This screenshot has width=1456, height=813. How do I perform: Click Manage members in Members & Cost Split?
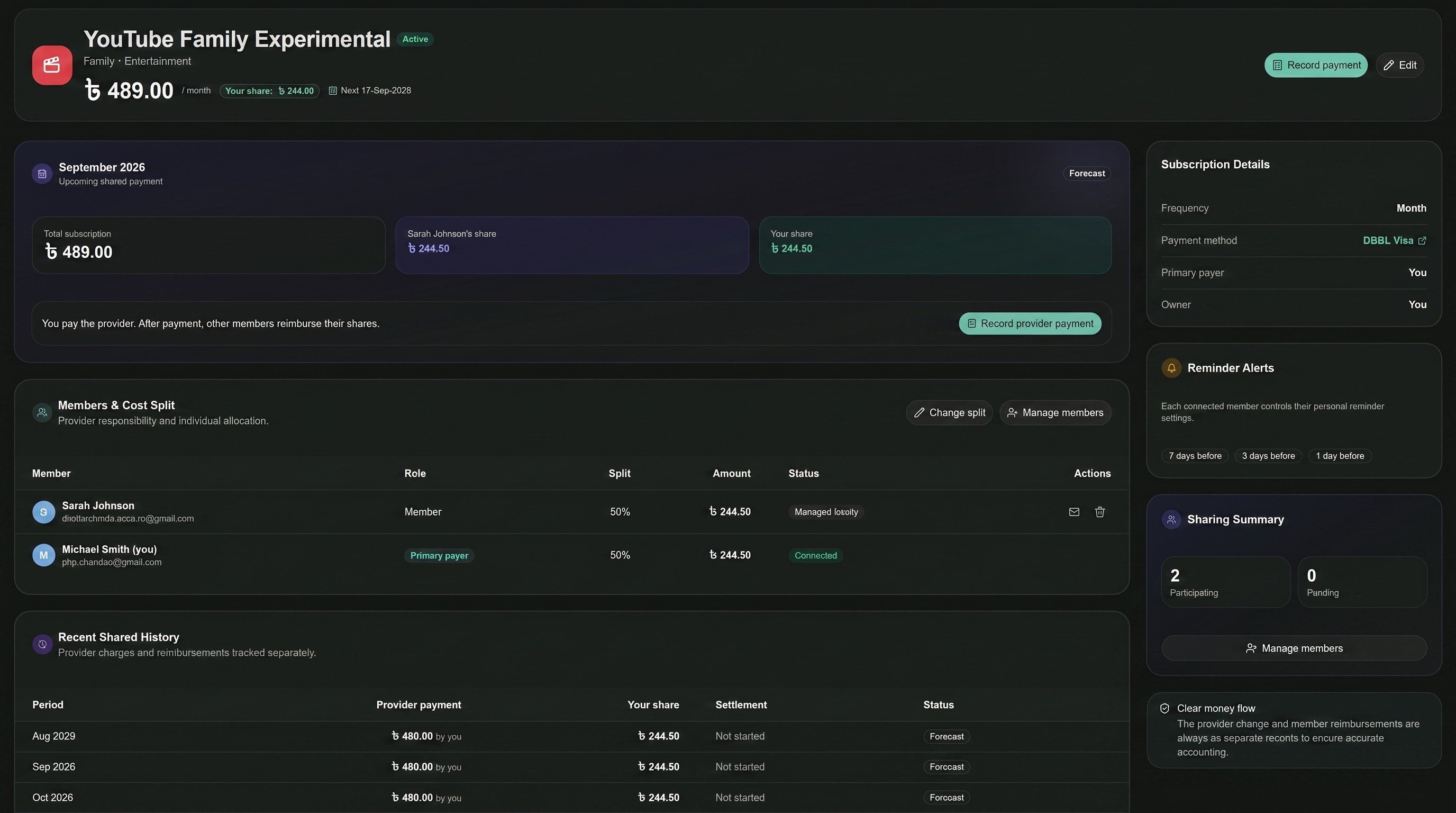pos(1055,413)
